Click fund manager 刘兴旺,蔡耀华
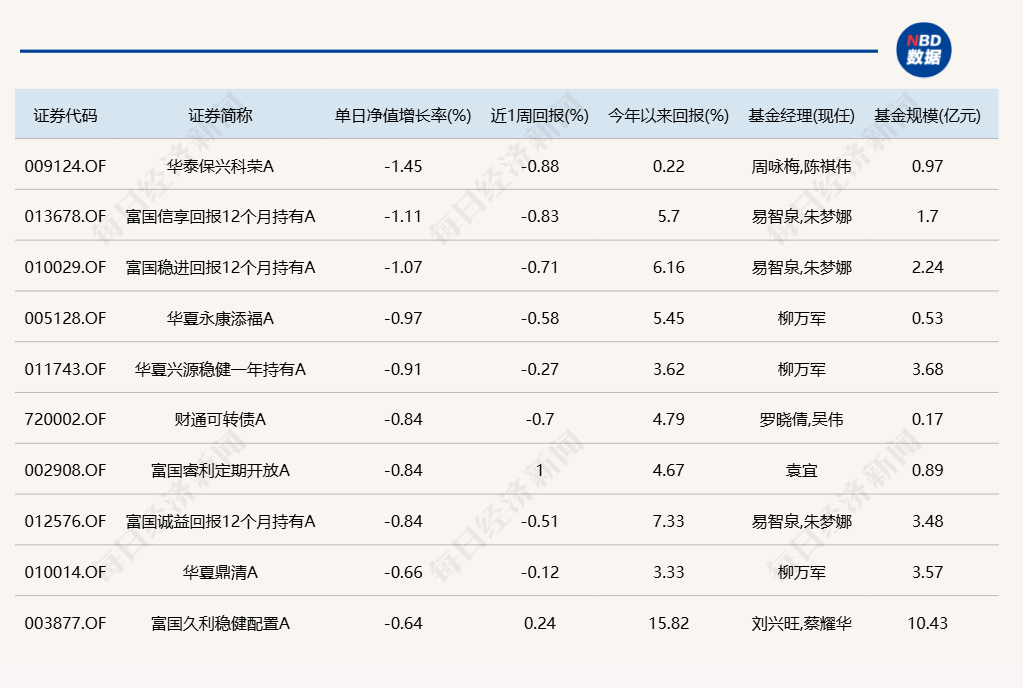This screenshot has height=688, width=1023. pyautogui.click(x=801, y=623)
